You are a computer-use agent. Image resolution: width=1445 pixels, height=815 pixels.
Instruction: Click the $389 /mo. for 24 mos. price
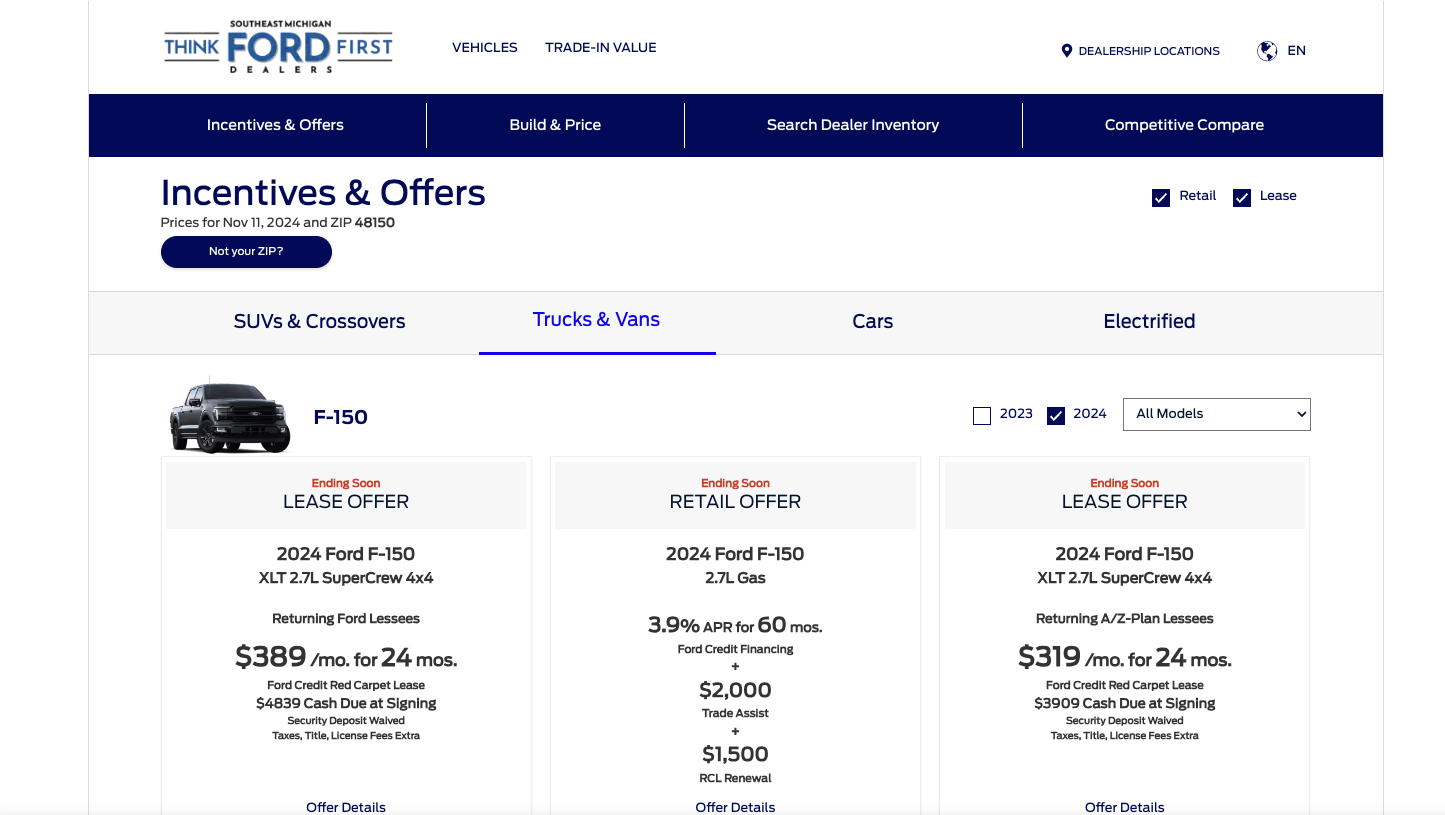pyautogui.click(x=346, y=657)
